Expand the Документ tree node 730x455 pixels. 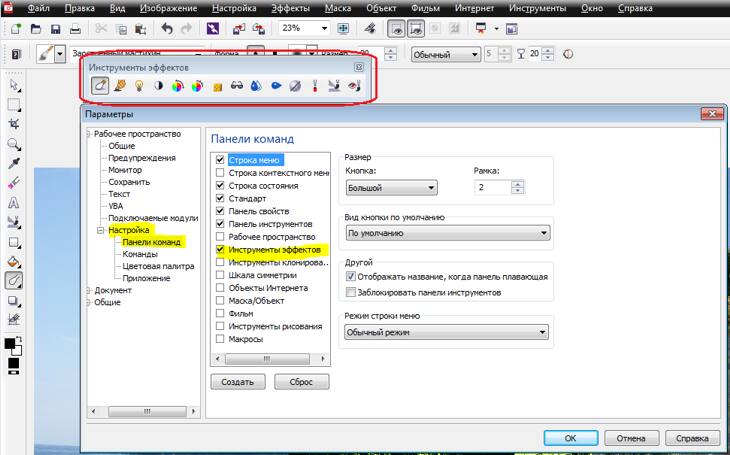[x=89, y=290]
